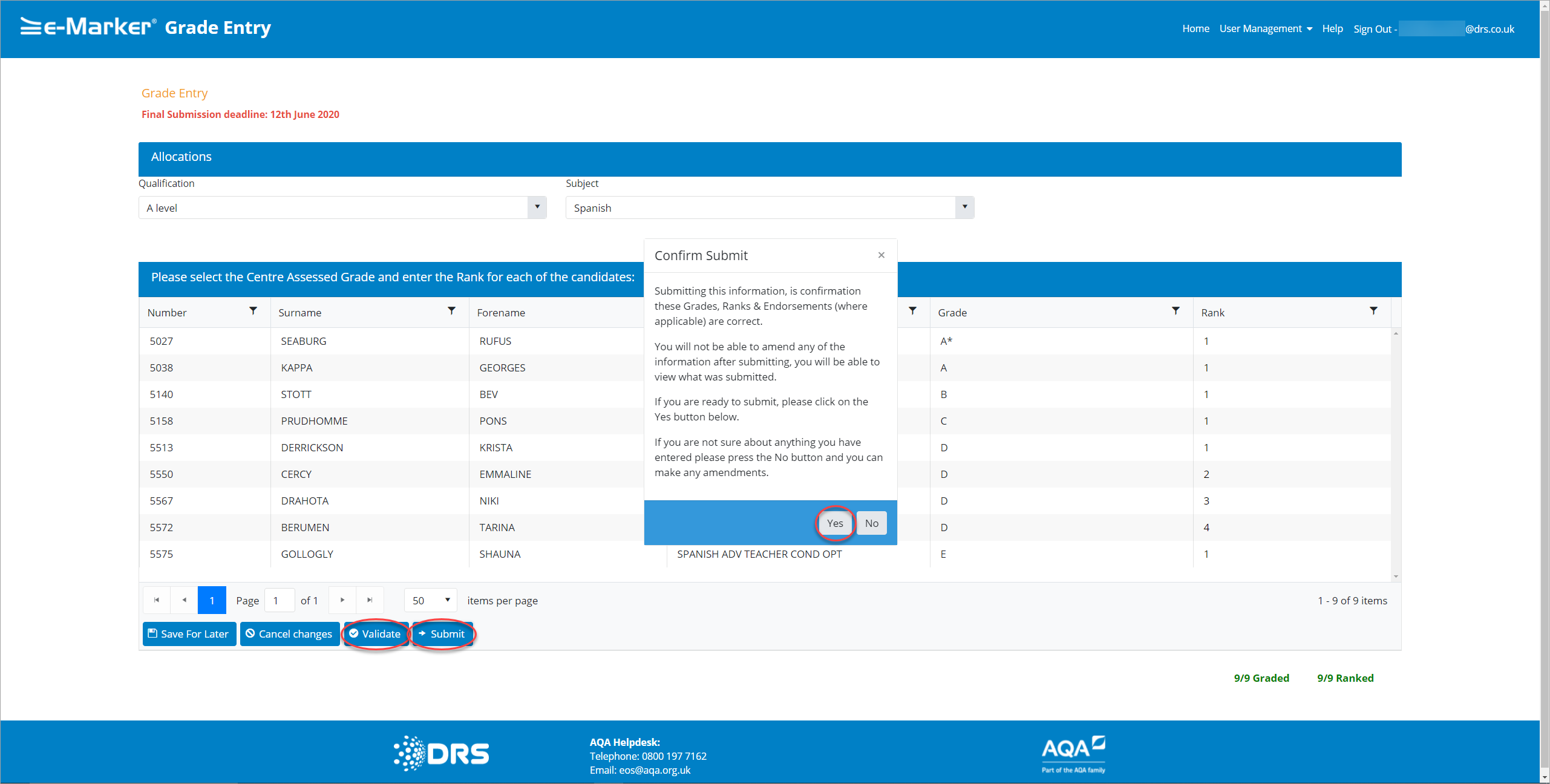1550x784 pixels.
Task: Go to next page arrow icon
Action: (342, 600)
